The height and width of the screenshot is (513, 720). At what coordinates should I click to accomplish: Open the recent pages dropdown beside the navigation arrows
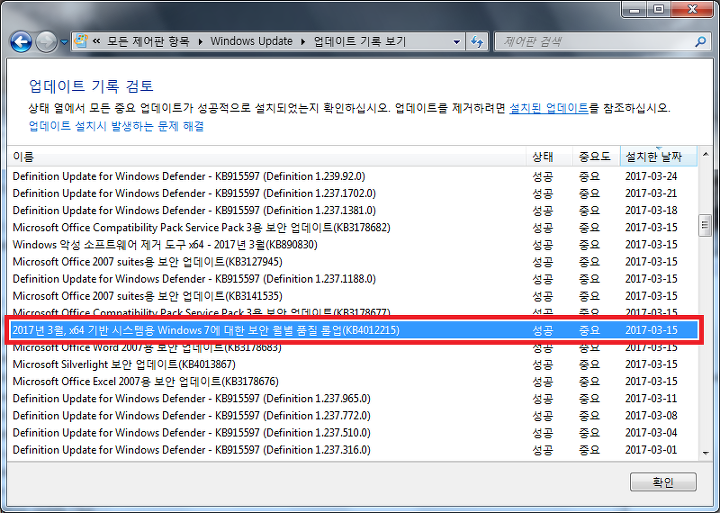(x=64, y=42)
